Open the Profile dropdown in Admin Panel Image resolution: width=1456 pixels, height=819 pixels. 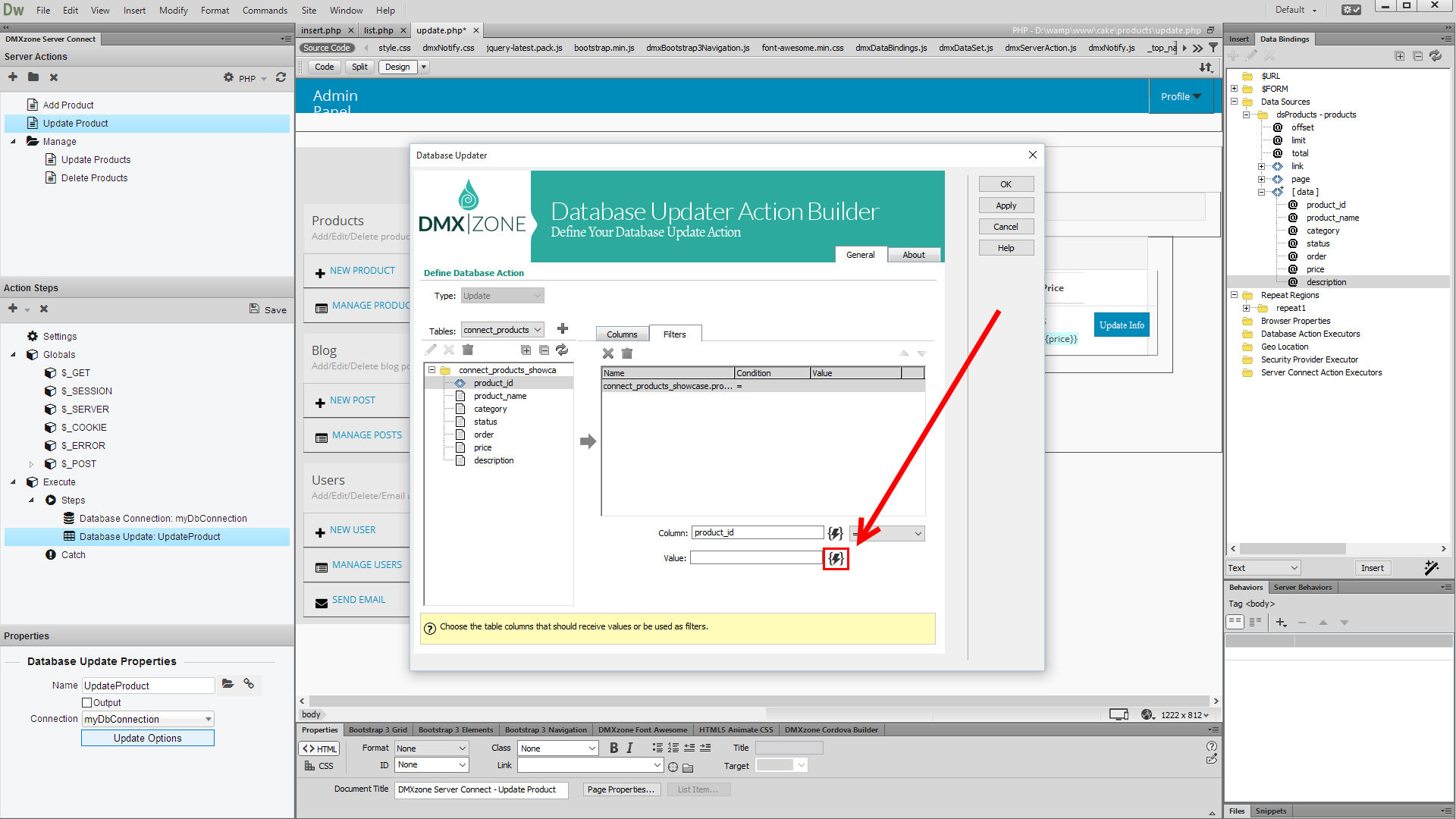(1181, 96)
